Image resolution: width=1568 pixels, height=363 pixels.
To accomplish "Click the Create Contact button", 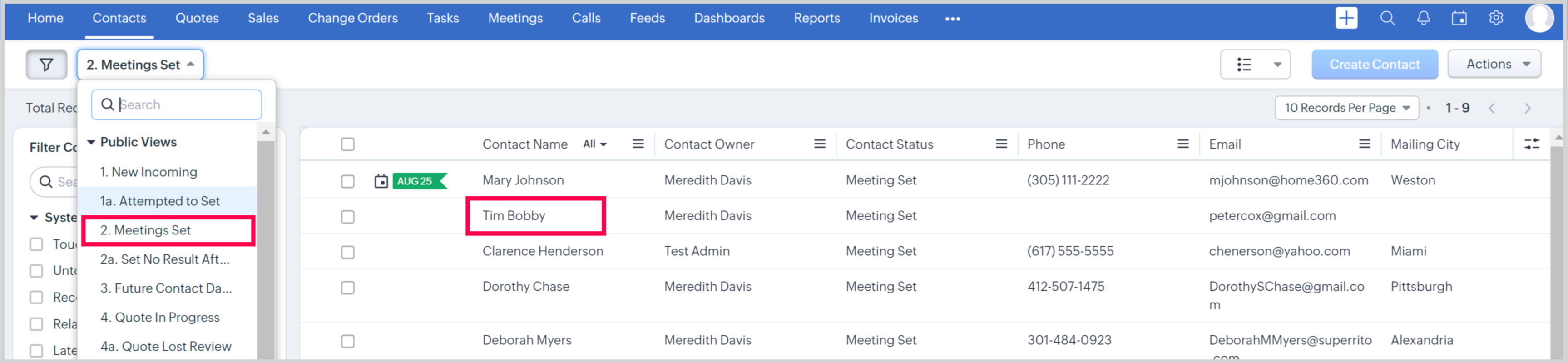I will coord(1374,65).
